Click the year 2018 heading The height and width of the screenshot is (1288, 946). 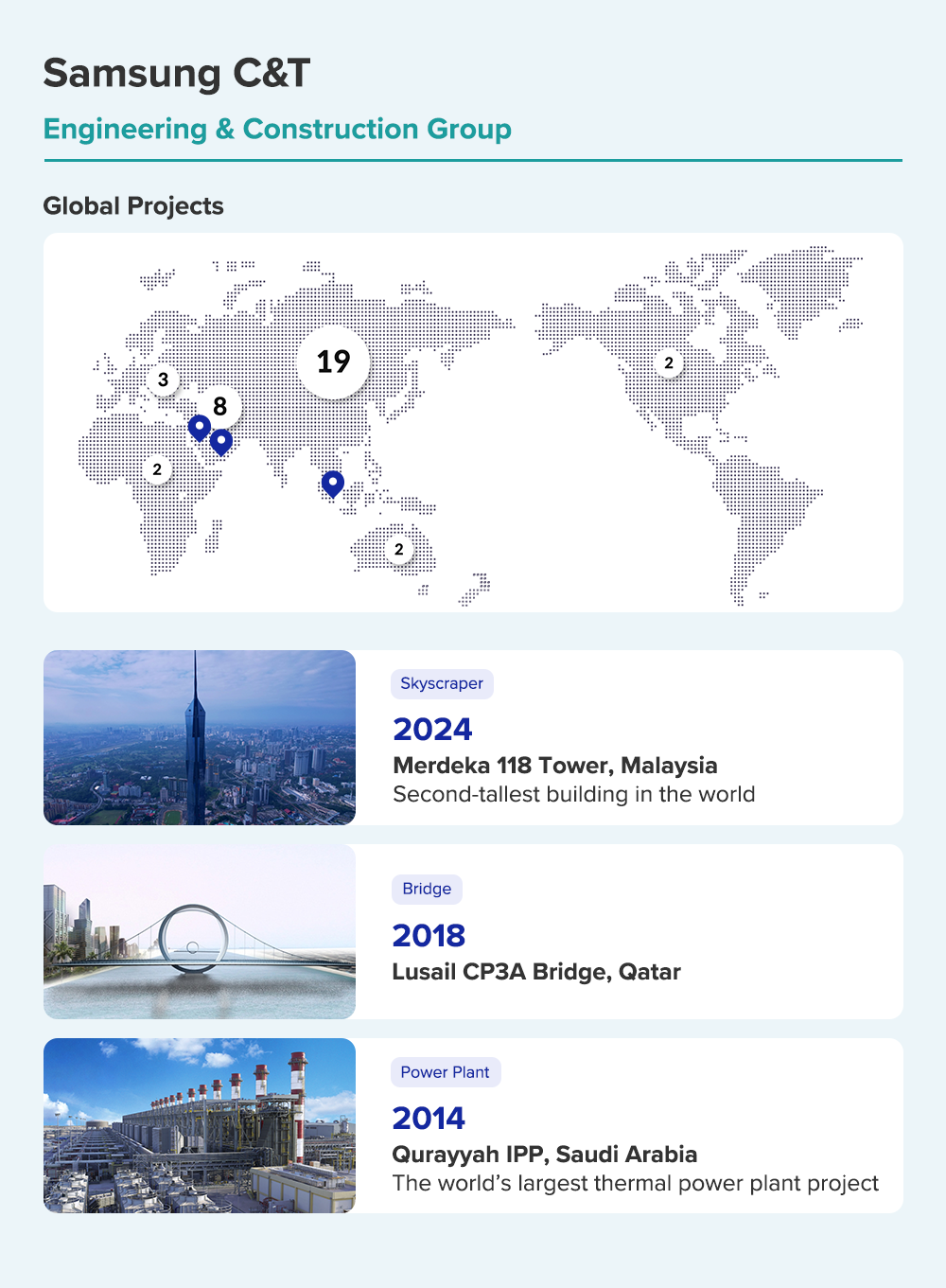(429, 936)
